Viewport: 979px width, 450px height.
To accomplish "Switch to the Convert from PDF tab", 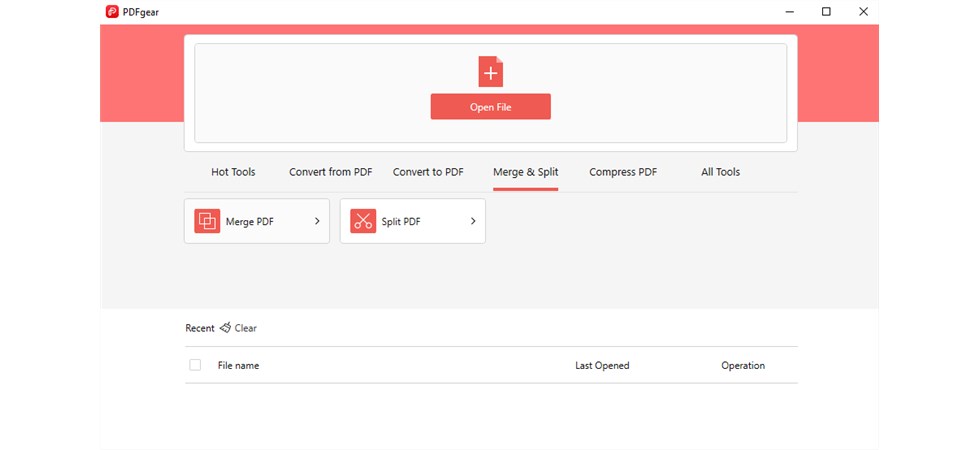I will click(x=330, y=172).
